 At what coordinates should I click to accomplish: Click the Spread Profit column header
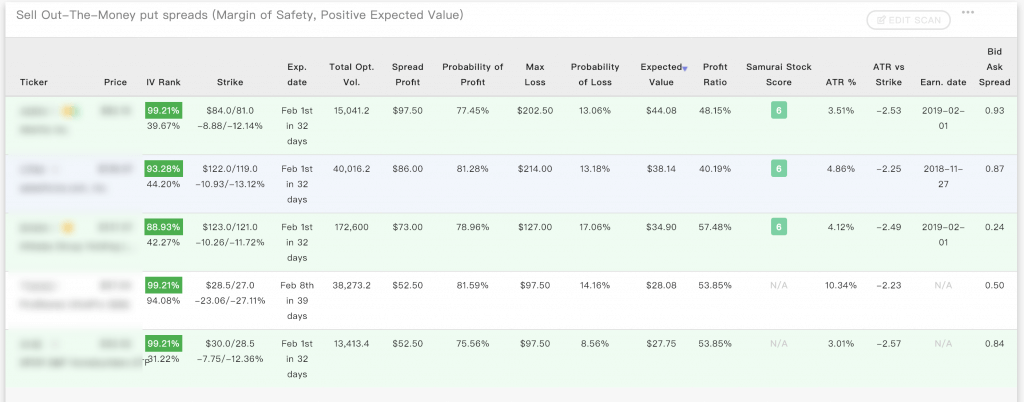407,74
